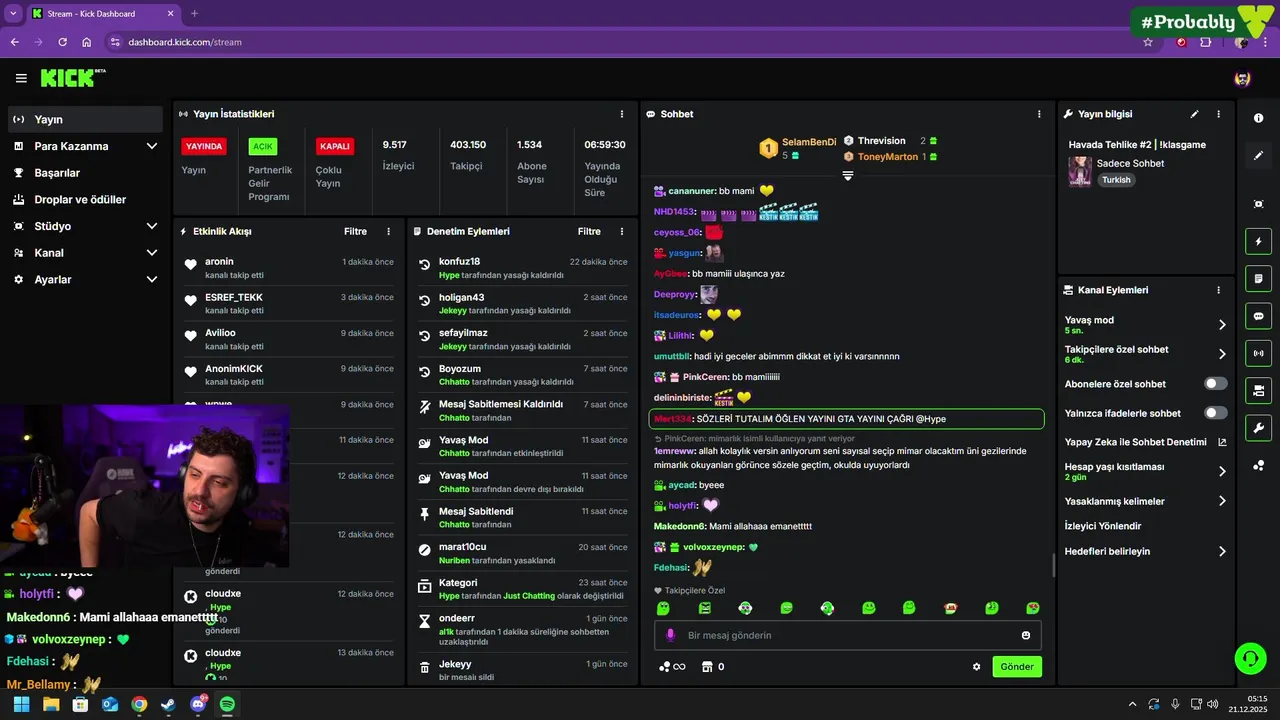
Task: Focus the Bir mesaj gönderin input field
Action: (848, 635)
